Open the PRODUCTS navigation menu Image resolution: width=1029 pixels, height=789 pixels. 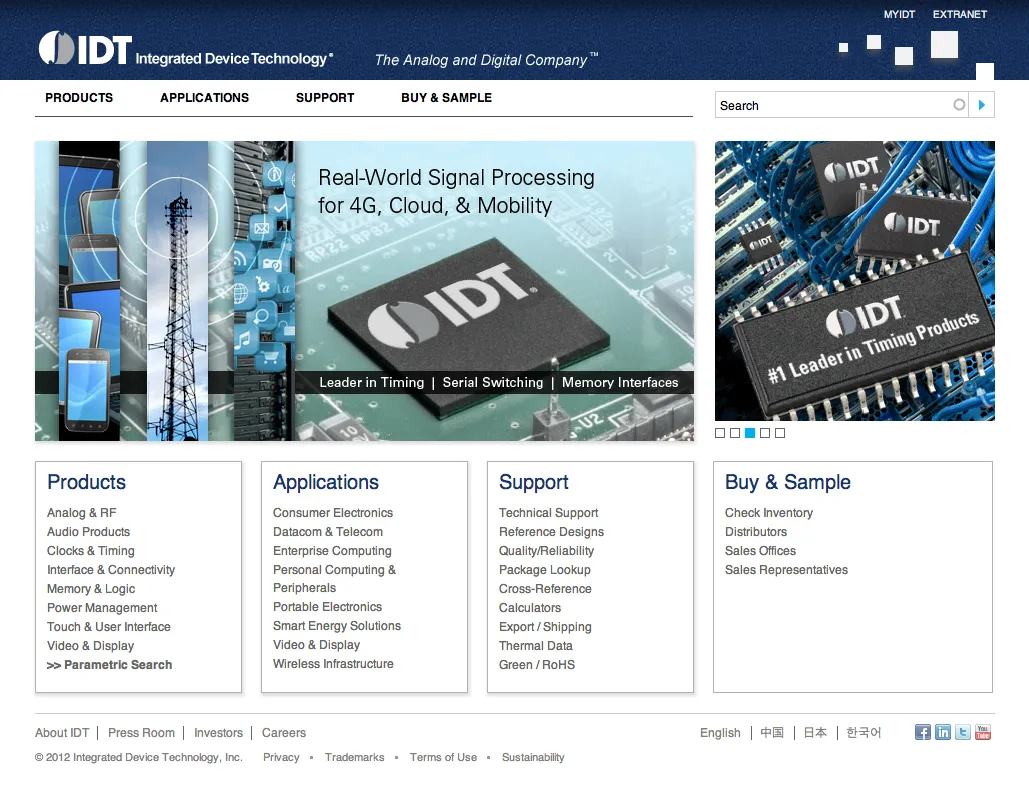click(x=79, y=98)
